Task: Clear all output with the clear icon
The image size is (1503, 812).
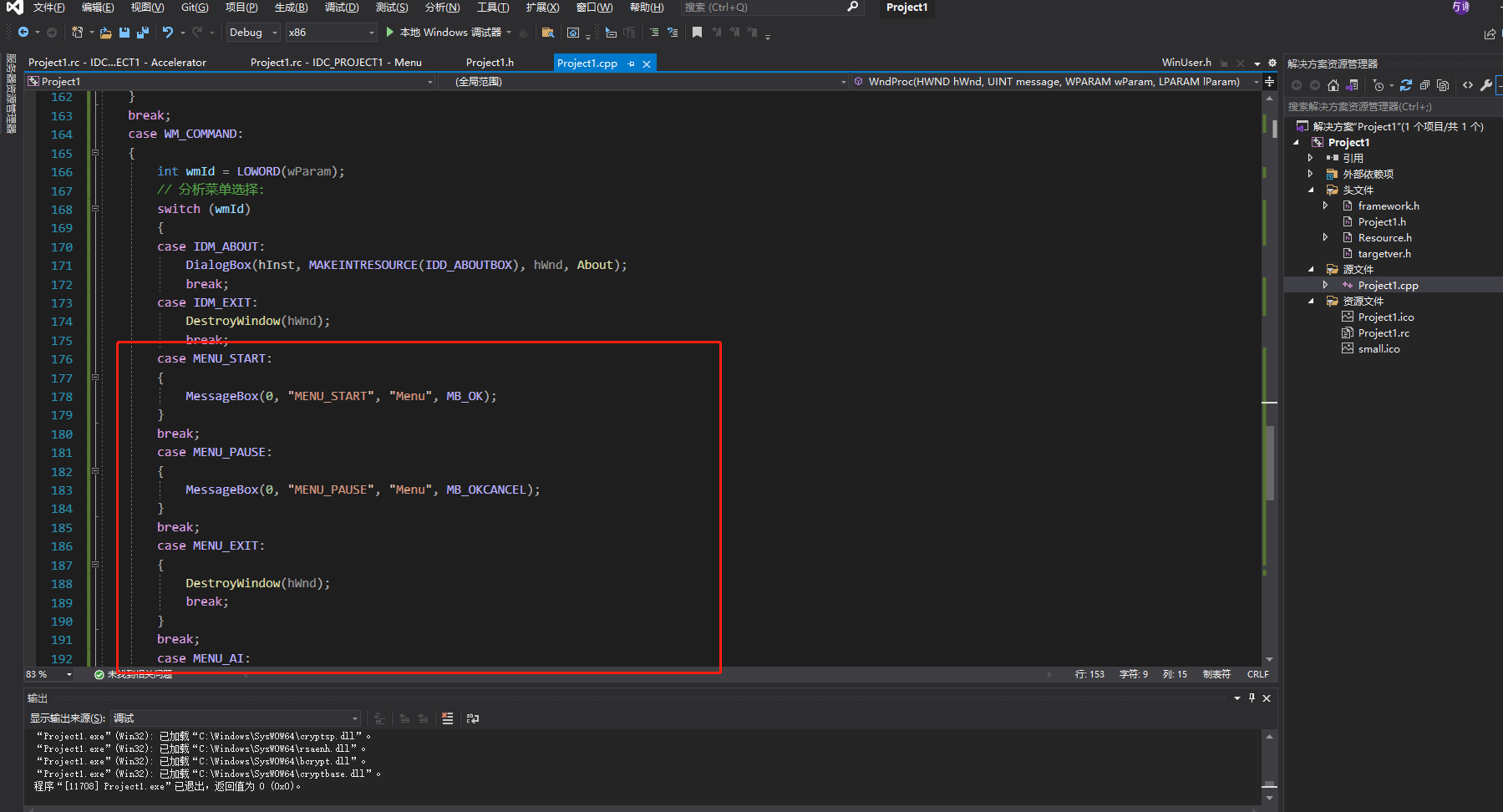Action: coord(448,718)
